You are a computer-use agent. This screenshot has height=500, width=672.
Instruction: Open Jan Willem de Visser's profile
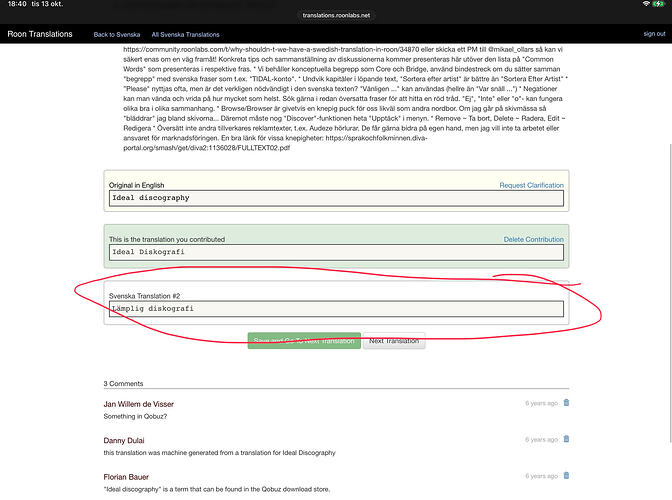click(138, 404)
